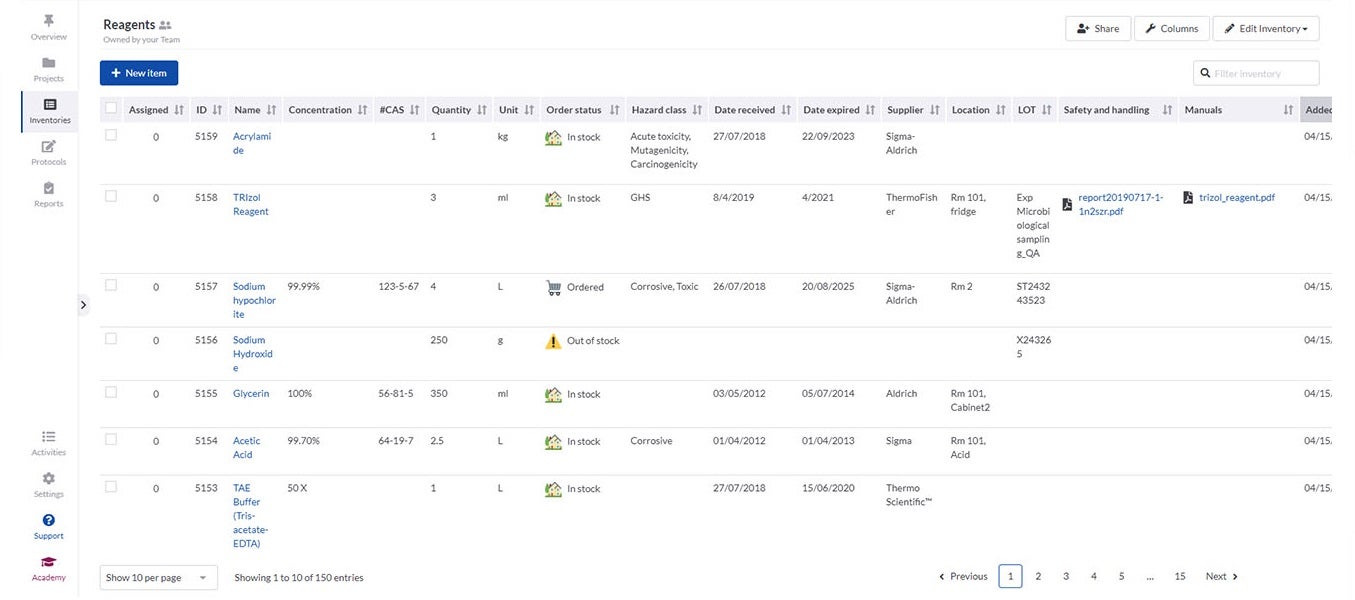The width and height of the screenshot is (1355, 600).
Task: Open the Edit Inventory dropdown
Action: (x=1265, y=29)
